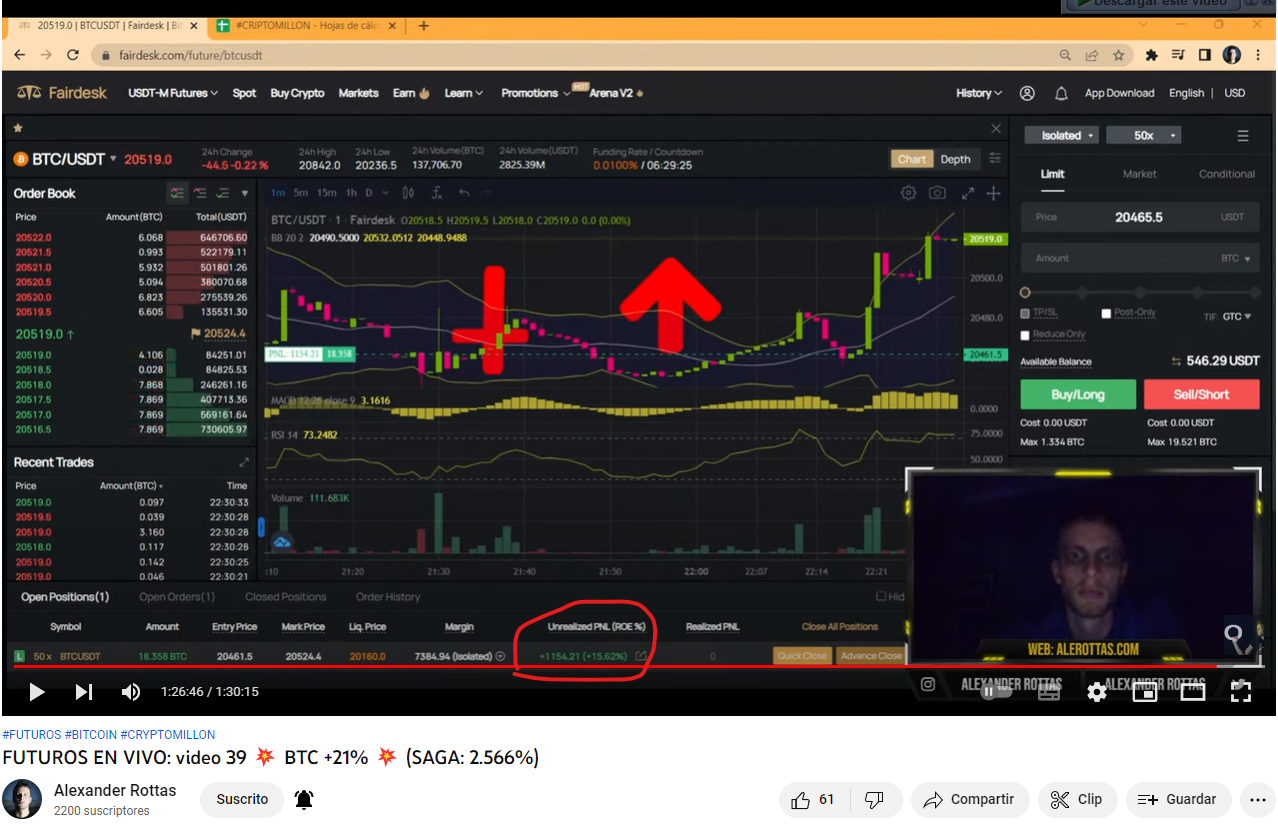The width and height of the screenshot is (1278, 831).
Task: Play the YouTube video
Action: click(36, 691)
